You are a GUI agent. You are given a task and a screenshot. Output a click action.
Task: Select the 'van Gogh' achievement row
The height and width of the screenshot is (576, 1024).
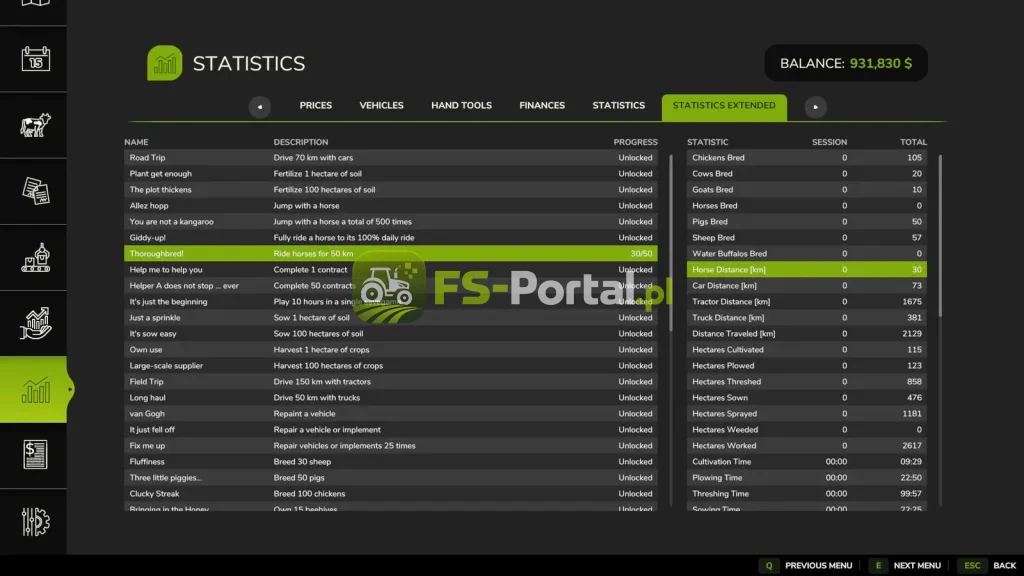click(x=391, y=413)
